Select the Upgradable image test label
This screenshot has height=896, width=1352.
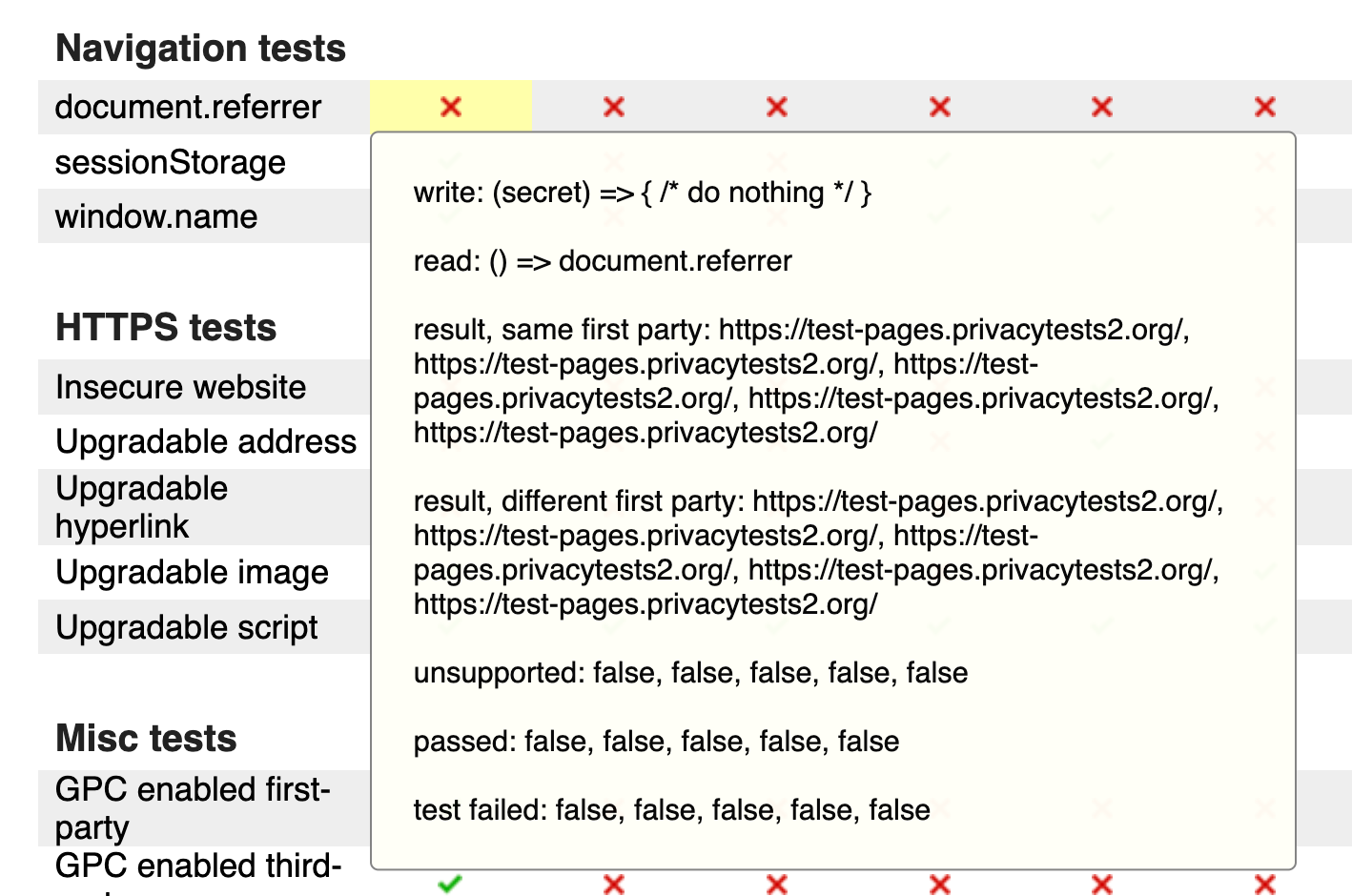(x=192, y=572)
